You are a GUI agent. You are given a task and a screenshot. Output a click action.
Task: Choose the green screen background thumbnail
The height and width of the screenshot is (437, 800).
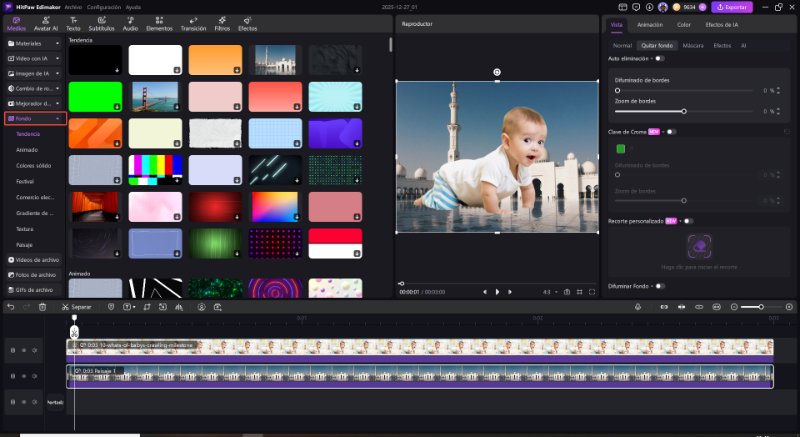pos(95,96)
